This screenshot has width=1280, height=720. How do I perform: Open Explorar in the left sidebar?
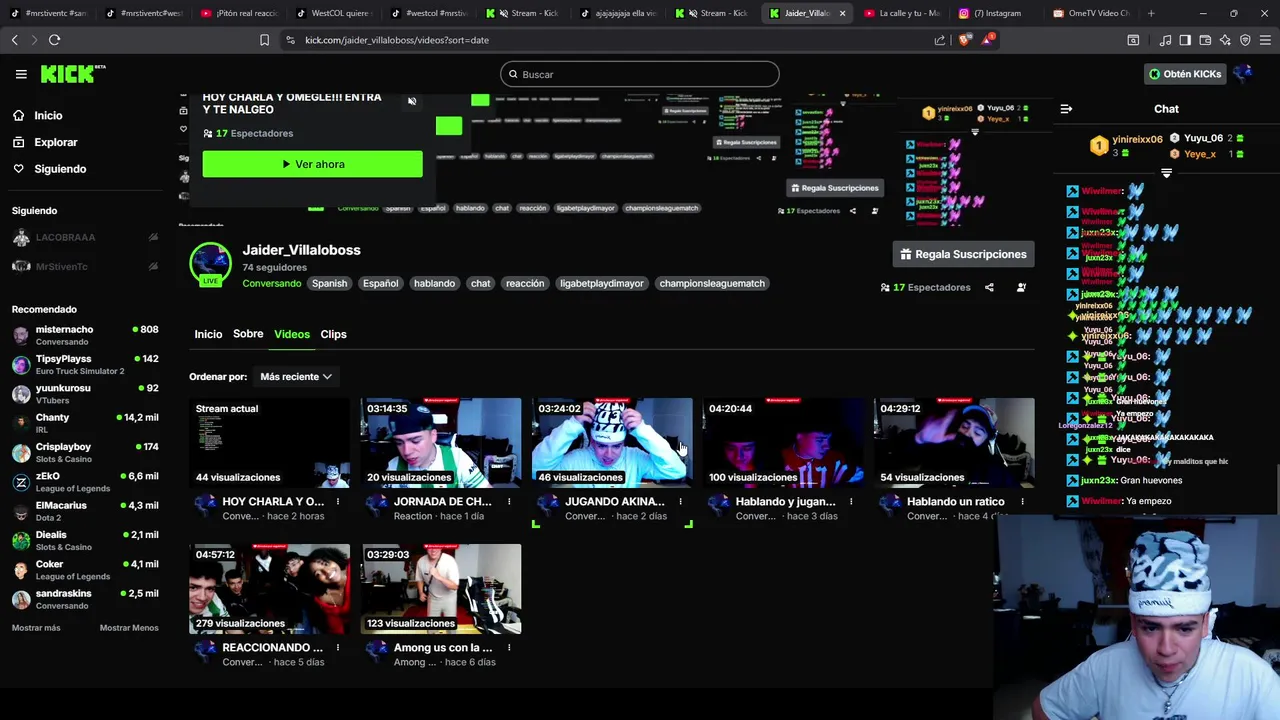coord(55,142)
